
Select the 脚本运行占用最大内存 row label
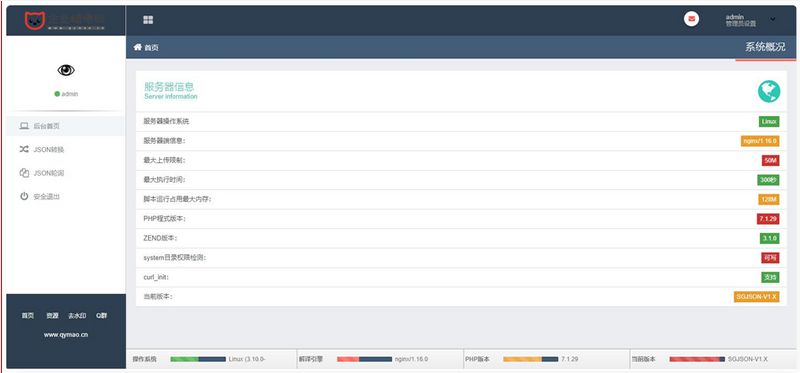point(178,200)
